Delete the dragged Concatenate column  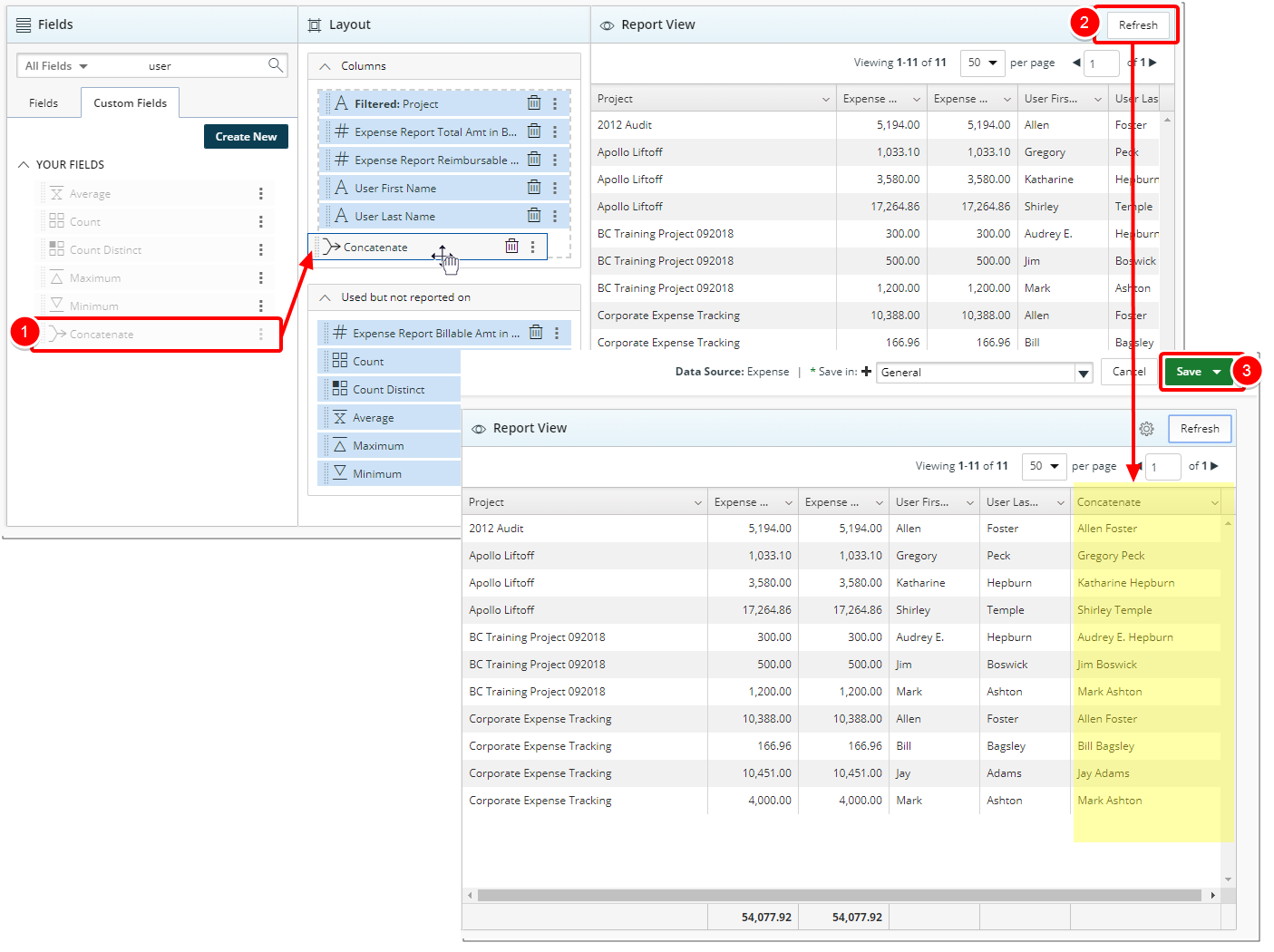coord(512,247)
